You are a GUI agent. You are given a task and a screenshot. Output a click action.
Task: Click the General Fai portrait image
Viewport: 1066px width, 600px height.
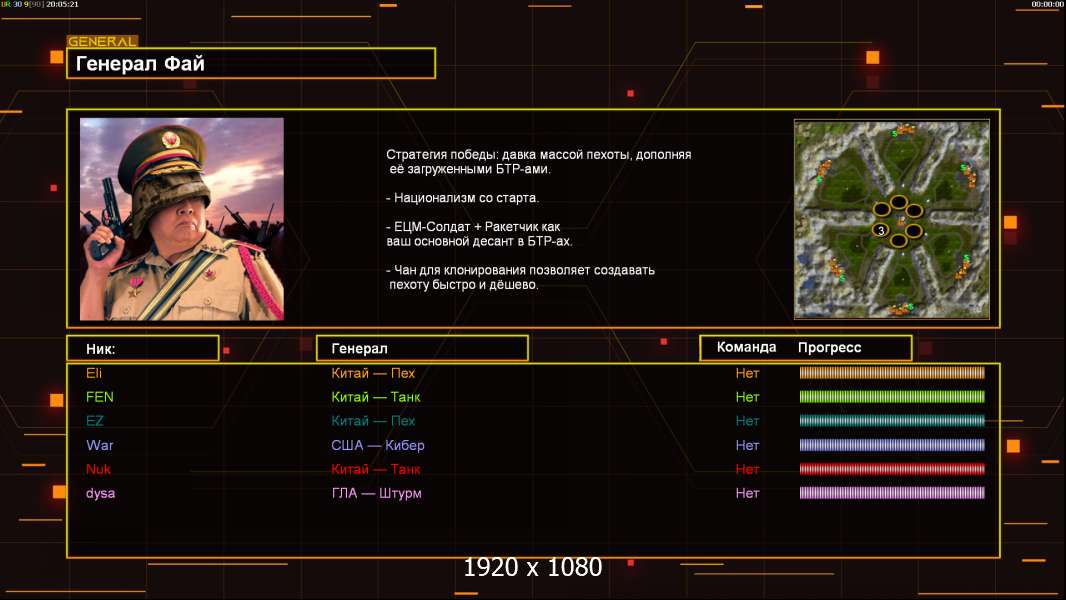pos(182,219)
